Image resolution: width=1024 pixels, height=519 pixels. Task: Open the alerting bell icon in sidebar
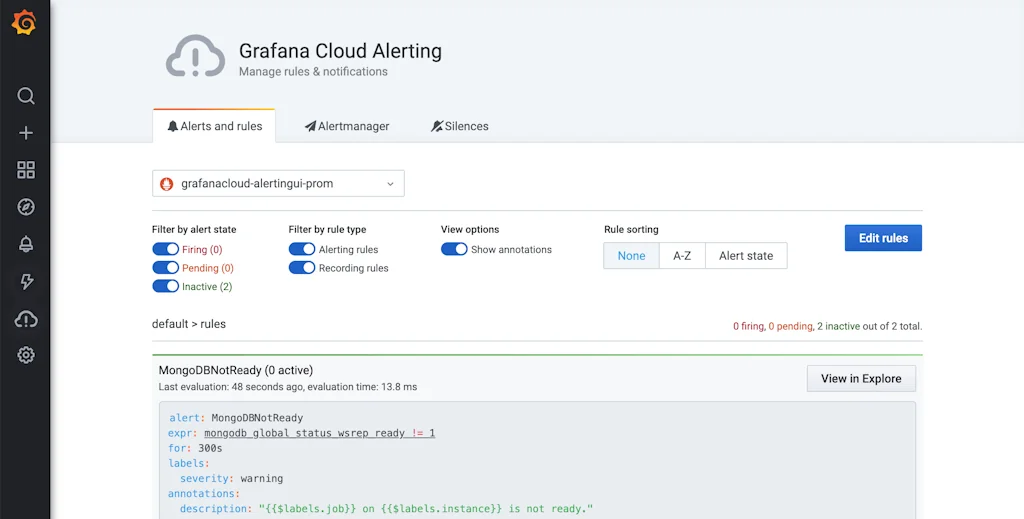[25, 244]
